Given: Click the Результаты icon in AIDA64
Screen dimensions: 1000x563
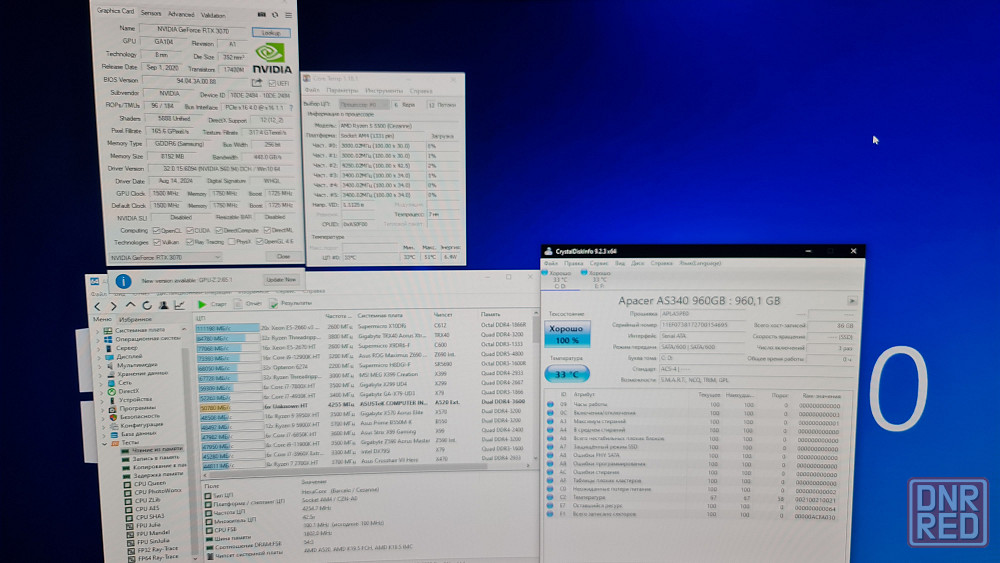Looking at the screenshot, I should [274, 303].
